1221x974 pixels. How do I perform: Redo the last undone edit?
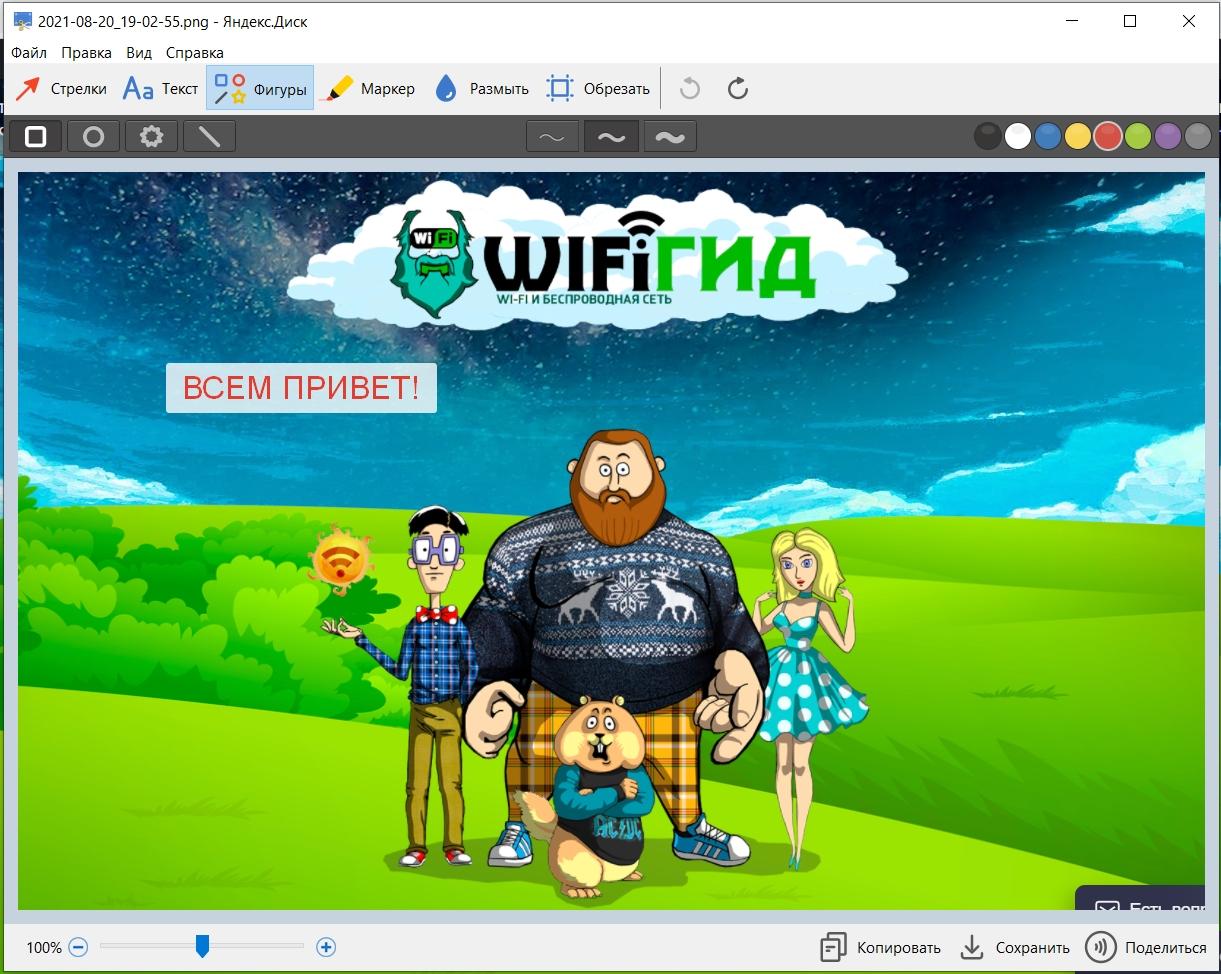738,89
